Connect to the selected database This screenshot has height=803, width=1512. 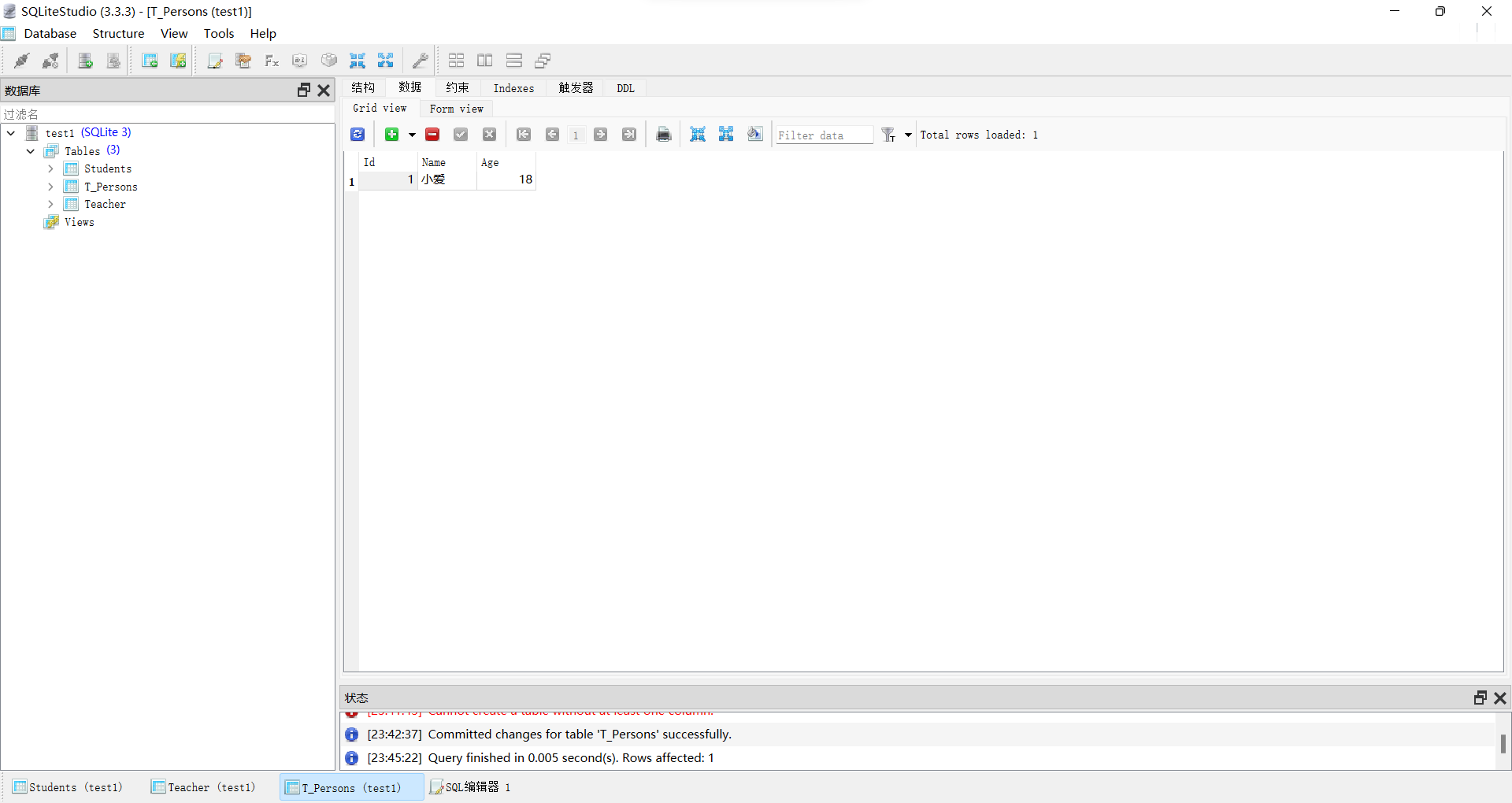coord(21,61)
